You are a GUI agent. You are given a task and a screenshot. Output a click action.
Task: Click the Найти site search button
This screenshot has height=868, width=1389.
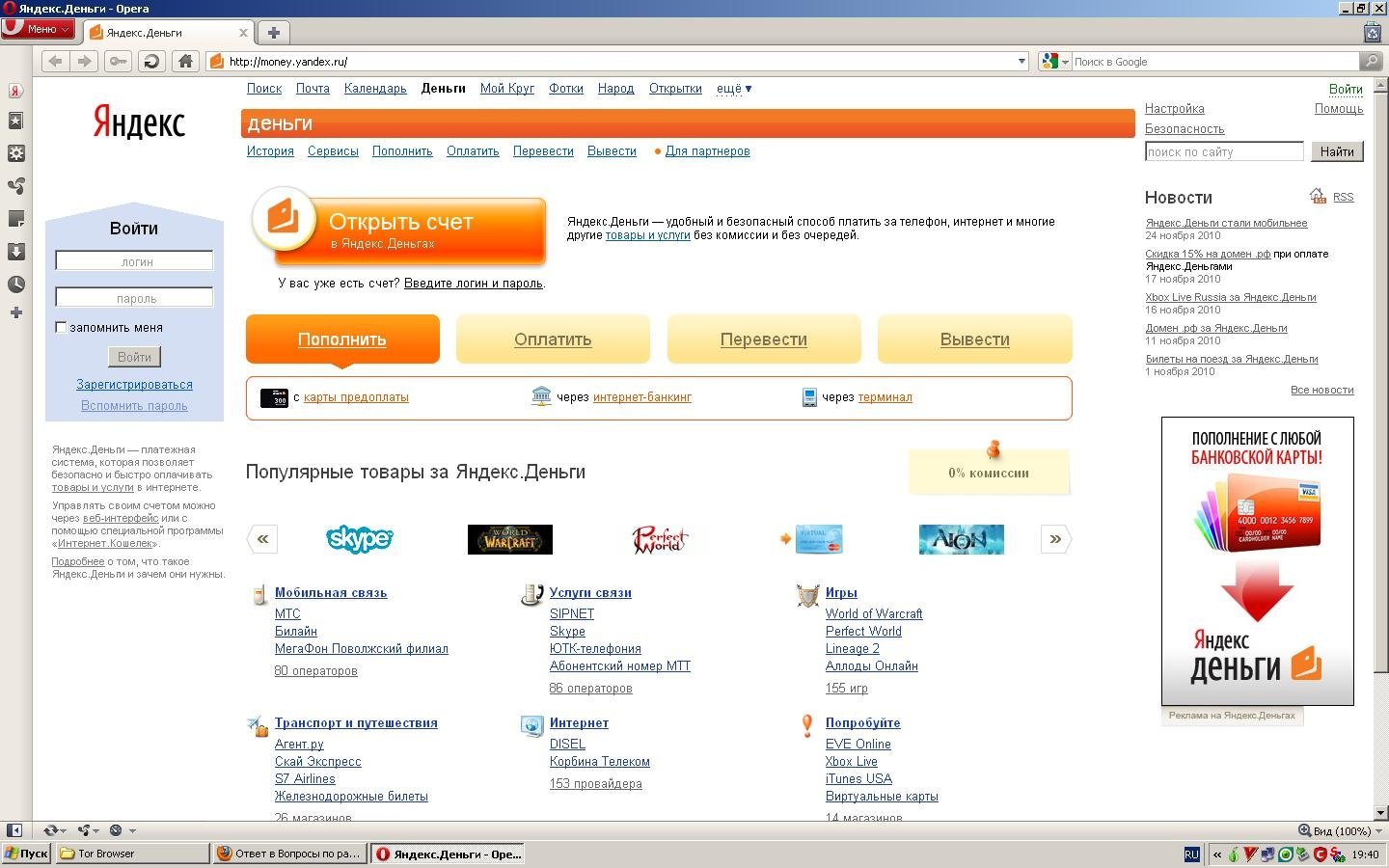(1337, 151)
